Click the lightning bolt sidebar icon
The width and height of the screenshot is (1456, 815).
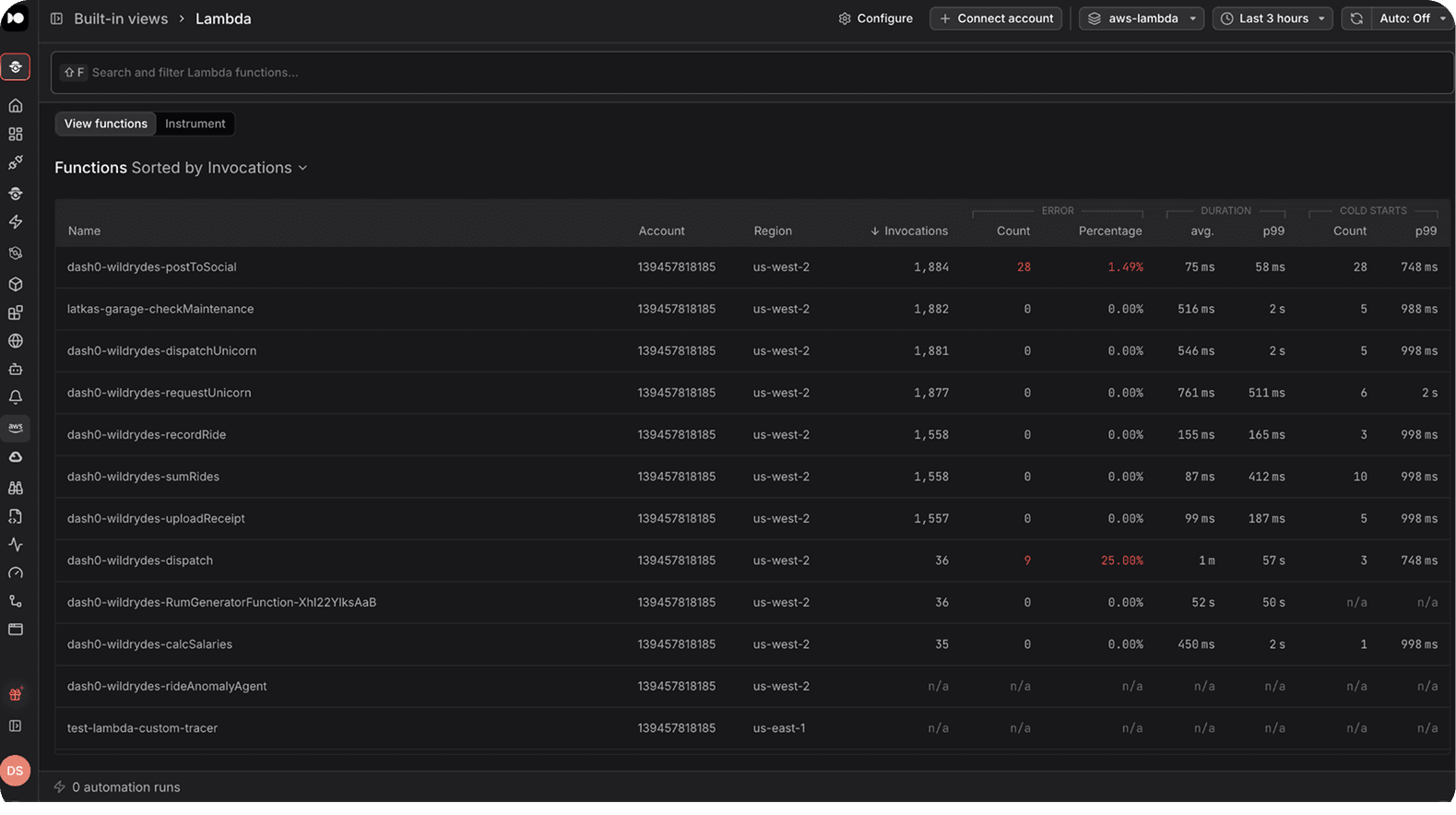[x=16, y=222]
